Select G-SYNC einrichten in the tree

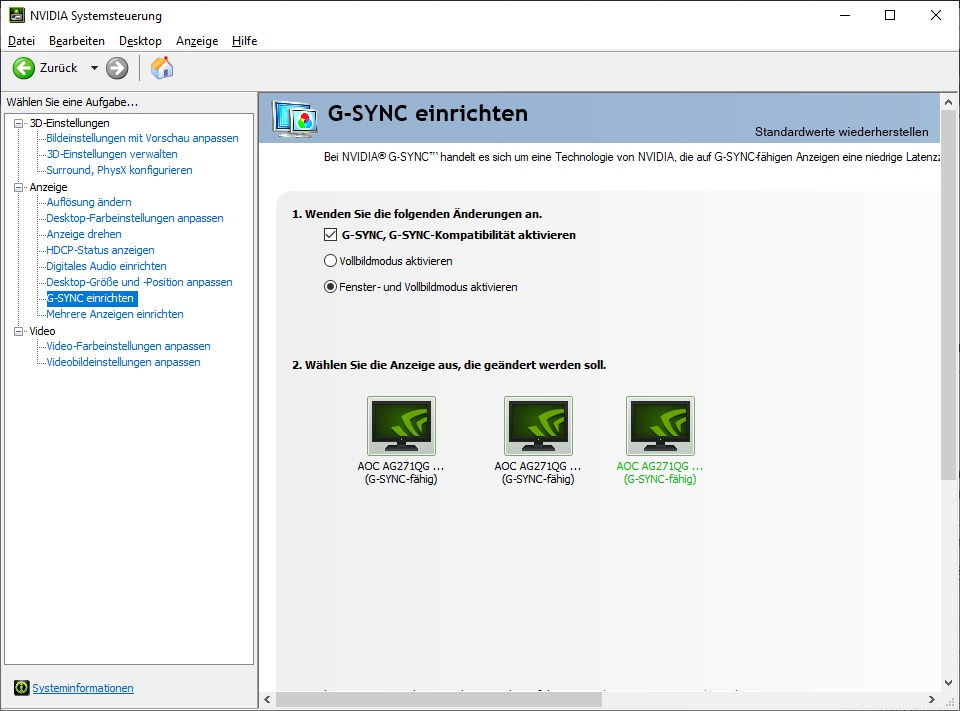click(92, 298)
